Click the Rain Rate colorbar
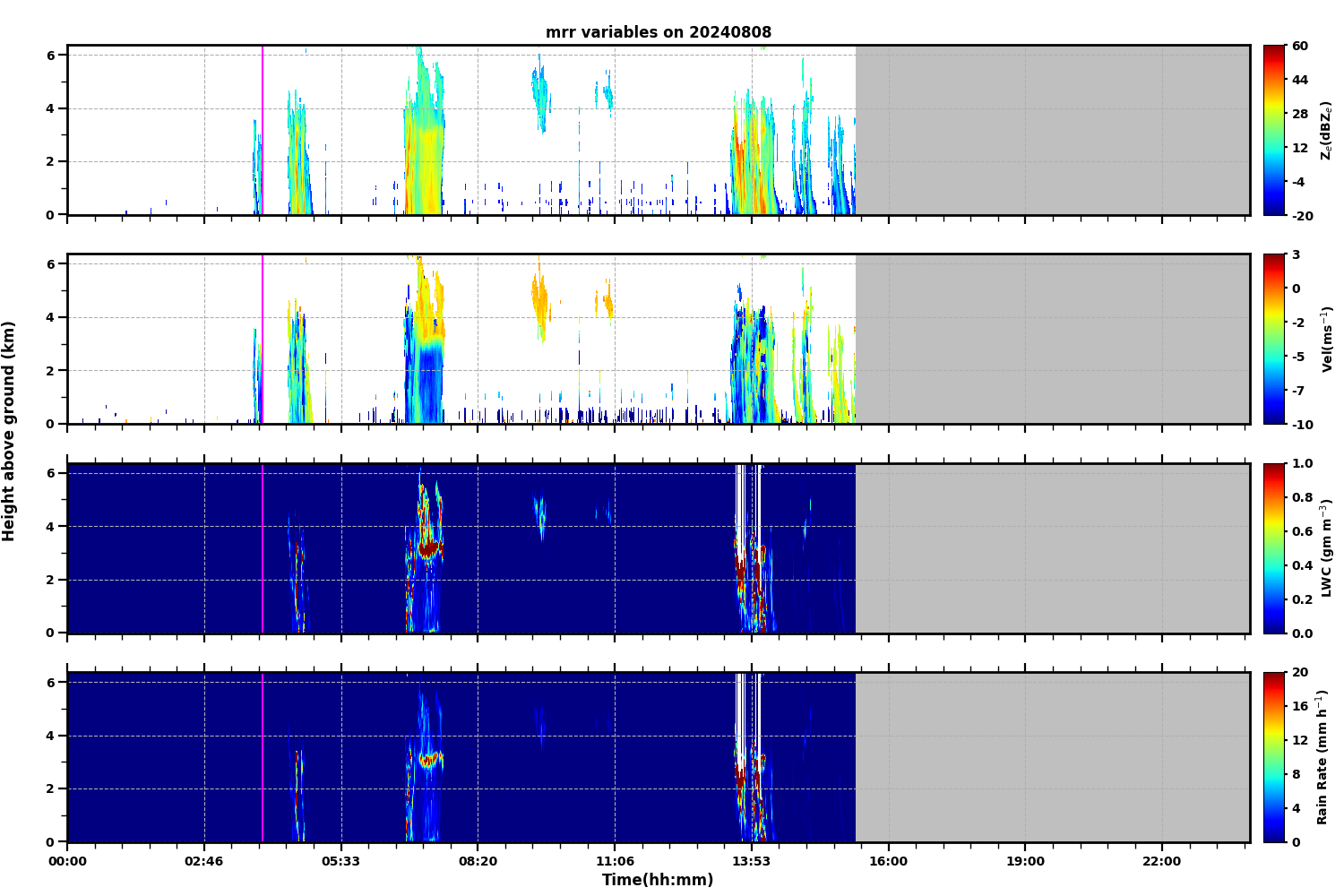1344x896 pixels. (1274, 757)
